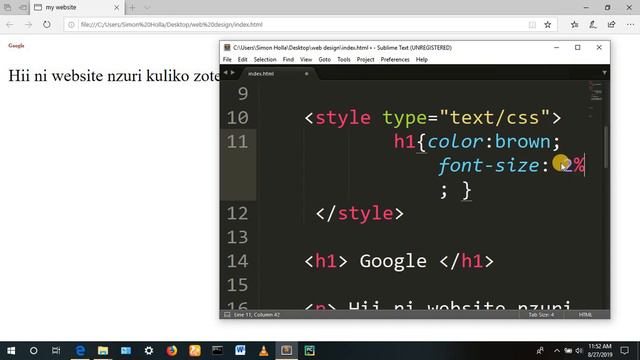The width and height of the screenshot is (640, 360).
Task: Open the Edge Favorites hub icon
Action: tap(575, 25)
